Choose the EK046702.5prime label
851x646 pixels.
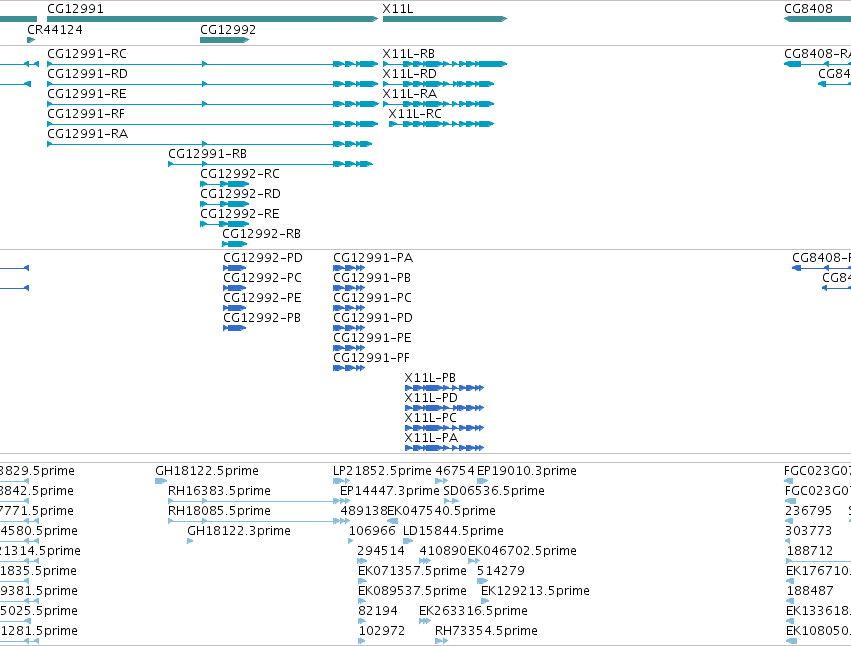522,551
